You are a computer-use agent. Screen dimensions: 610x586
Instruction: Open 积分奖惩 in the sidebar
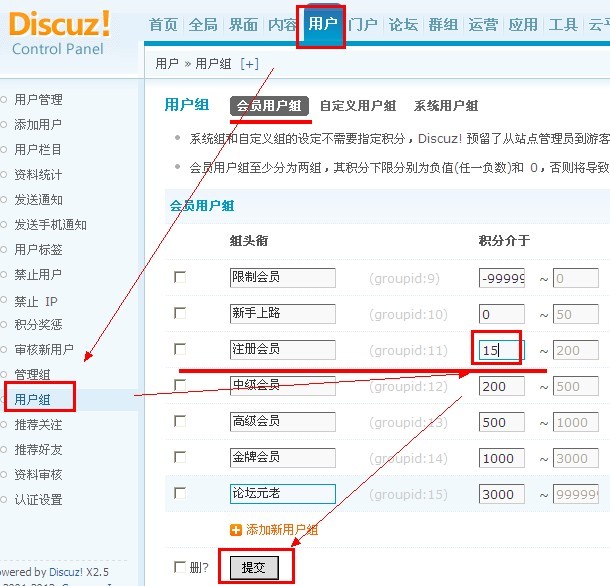click(38, 324)
